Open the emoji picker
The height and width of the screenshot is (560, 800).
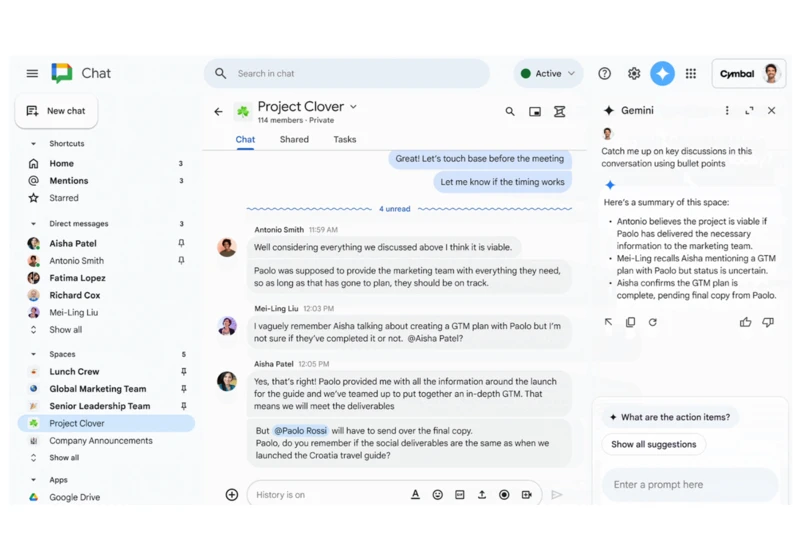tap(437, 494)
